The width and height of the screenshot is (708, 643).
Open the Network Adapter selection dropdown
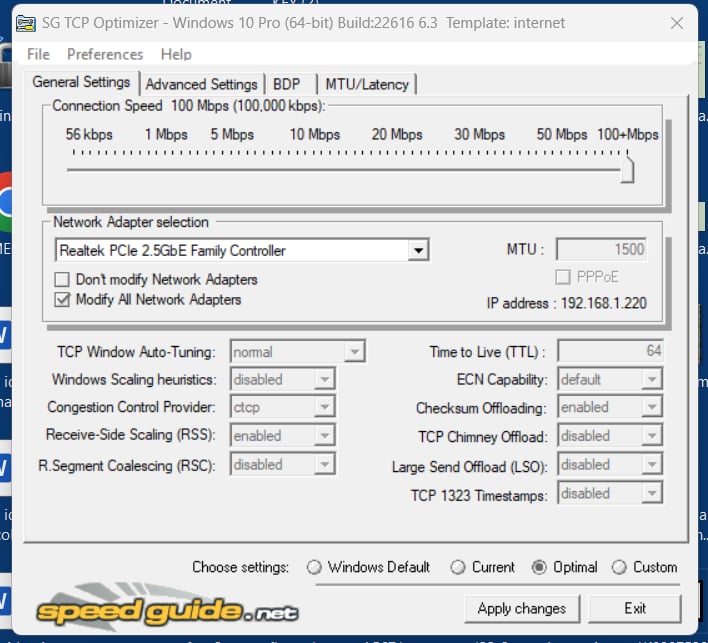tap(419, 250)
